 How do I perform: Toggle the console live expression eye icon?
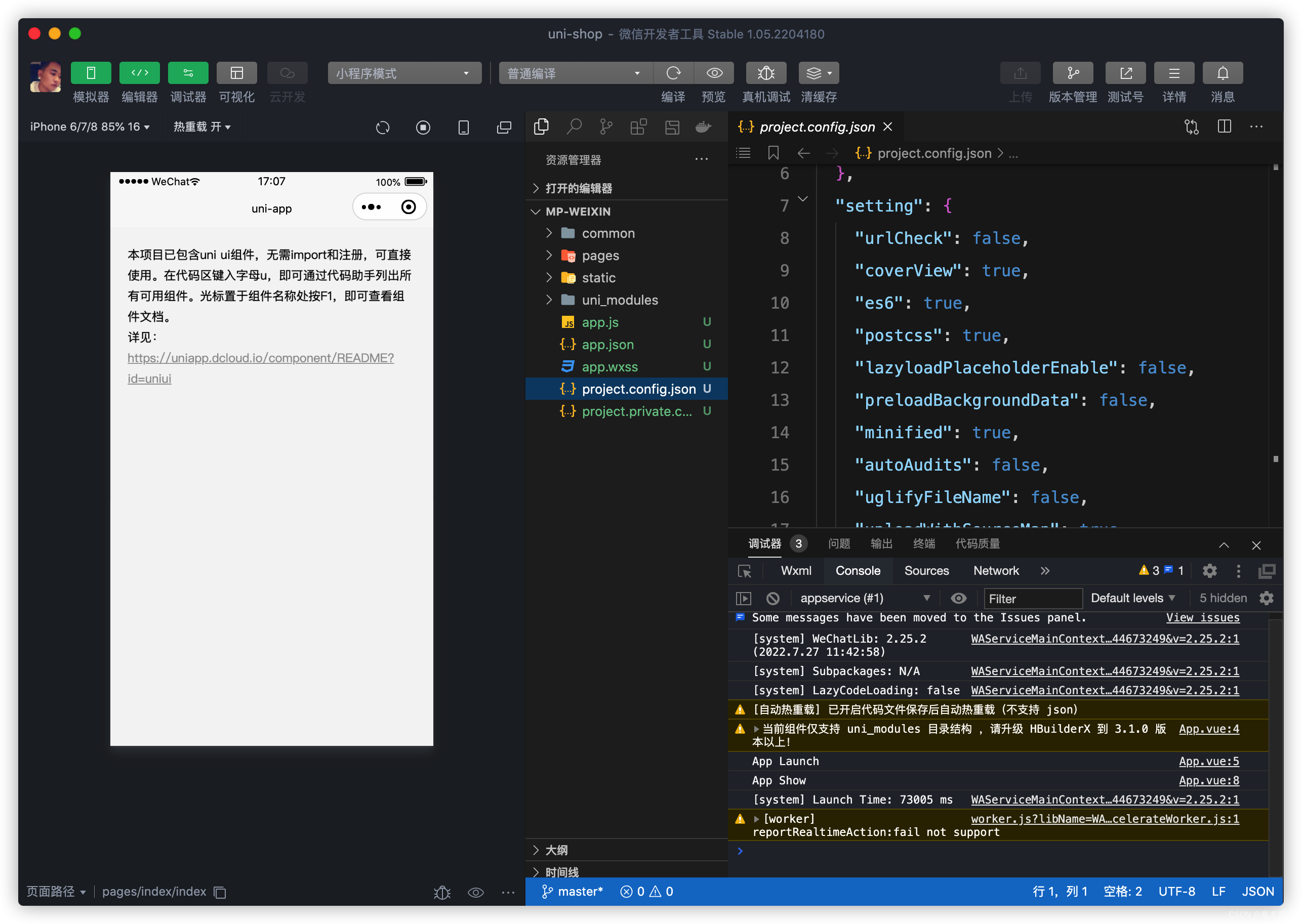click(x=958, y=598)
